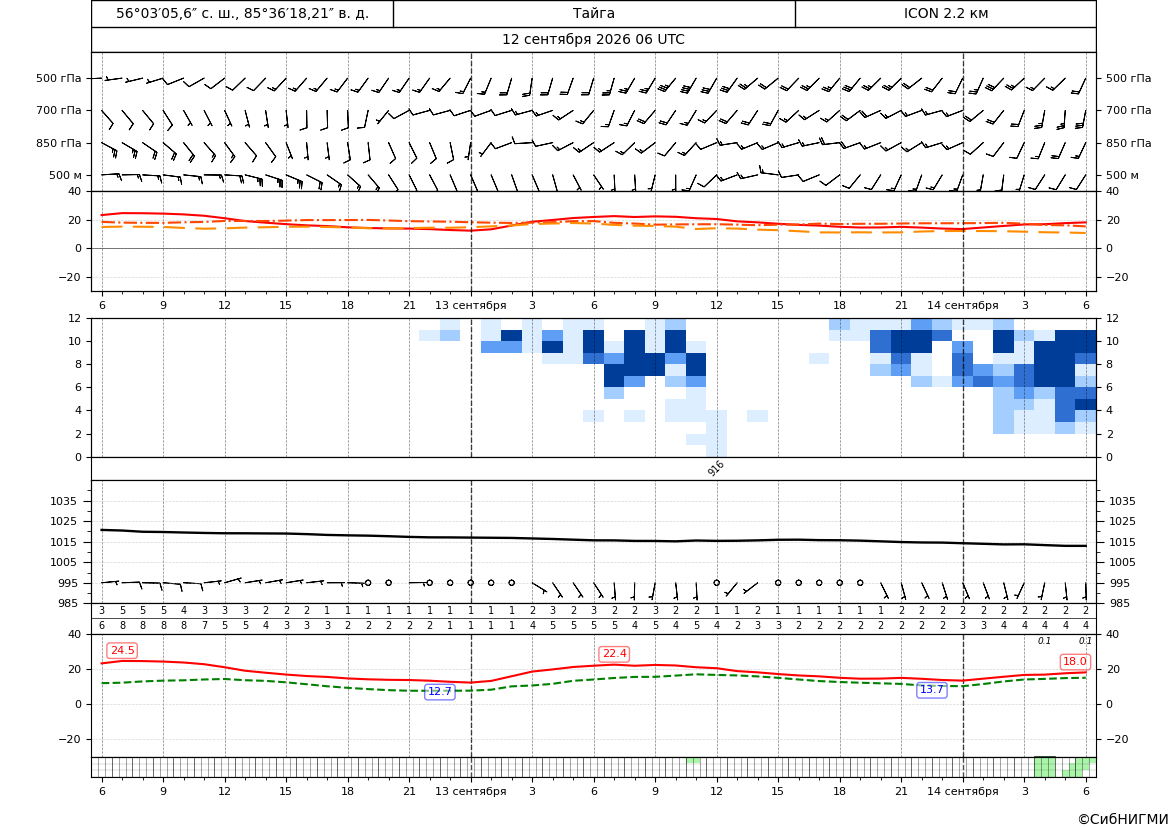Click the coordinates header cell
1169x827 pixels.
(242, 13)
